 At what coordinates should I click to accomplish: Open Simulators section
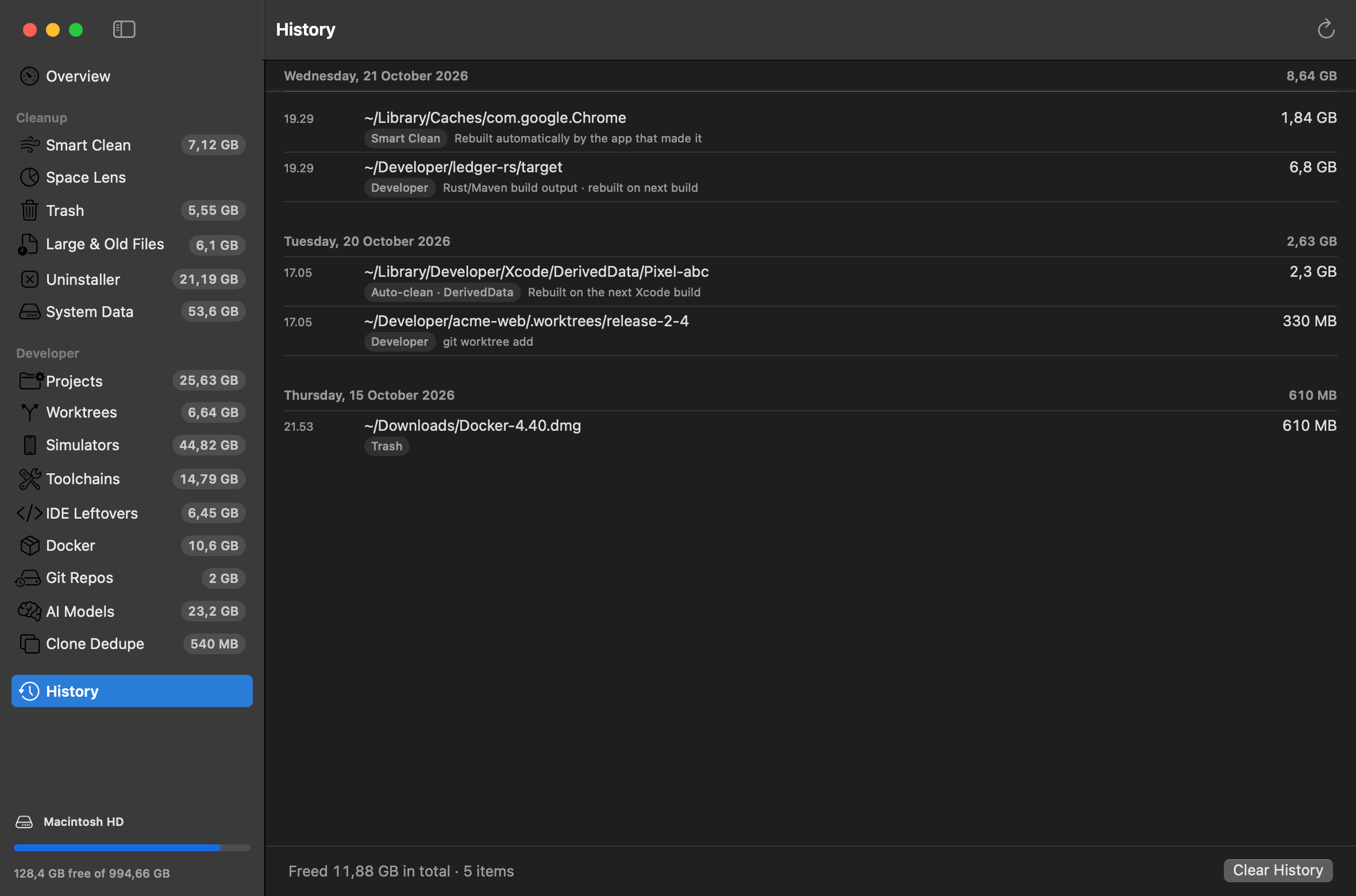pos(132,445)
